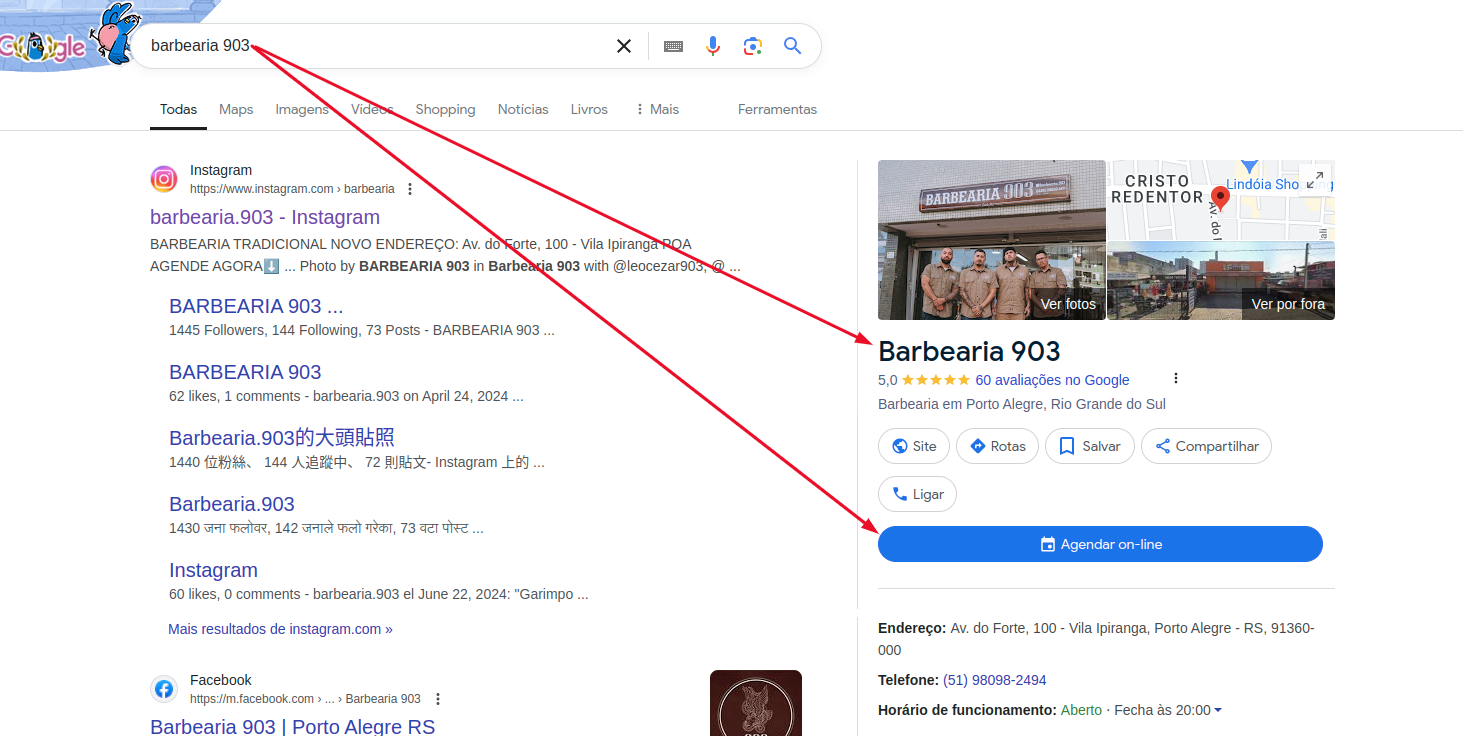The width and height of the screenshot is (1463, 736).
Task: Open the barbearia.903 - Instagram result
Action: pyautogui.click(x=265, y=217)
